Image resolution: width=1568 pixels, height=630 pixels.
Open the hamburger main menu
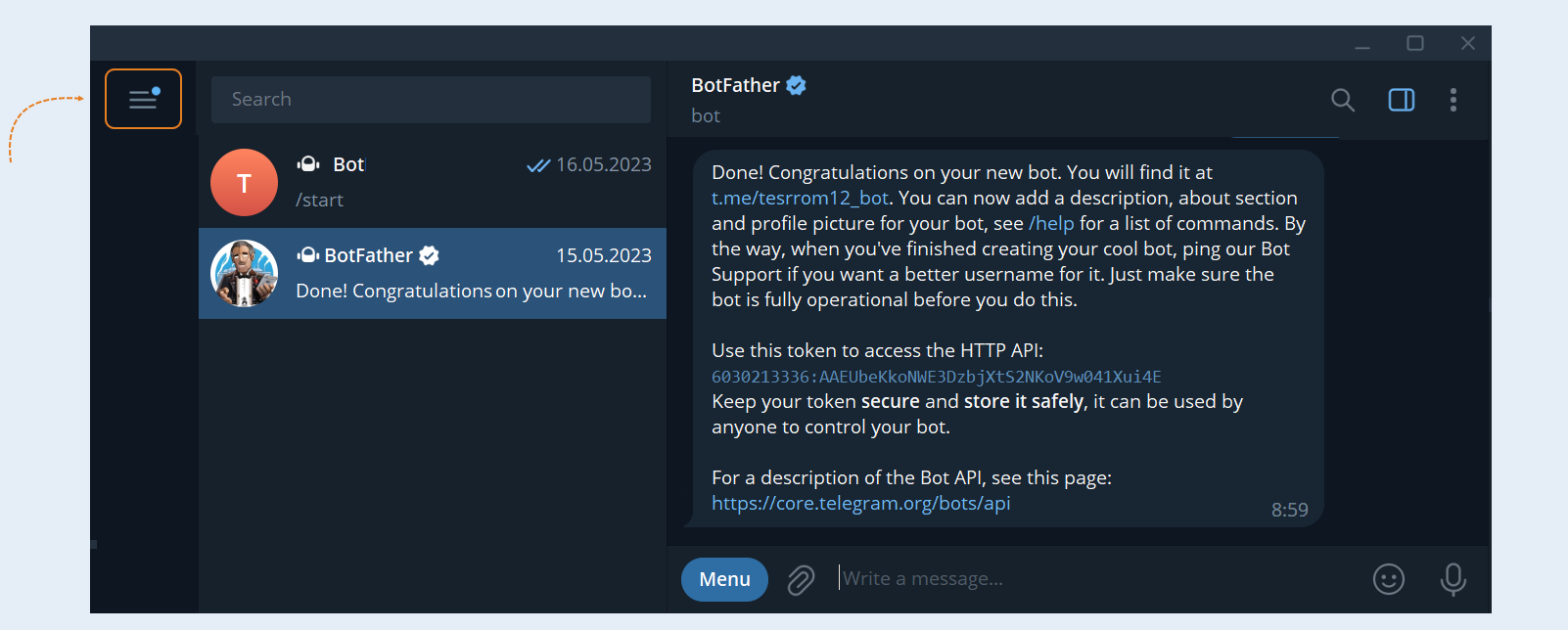click(143, 99)
